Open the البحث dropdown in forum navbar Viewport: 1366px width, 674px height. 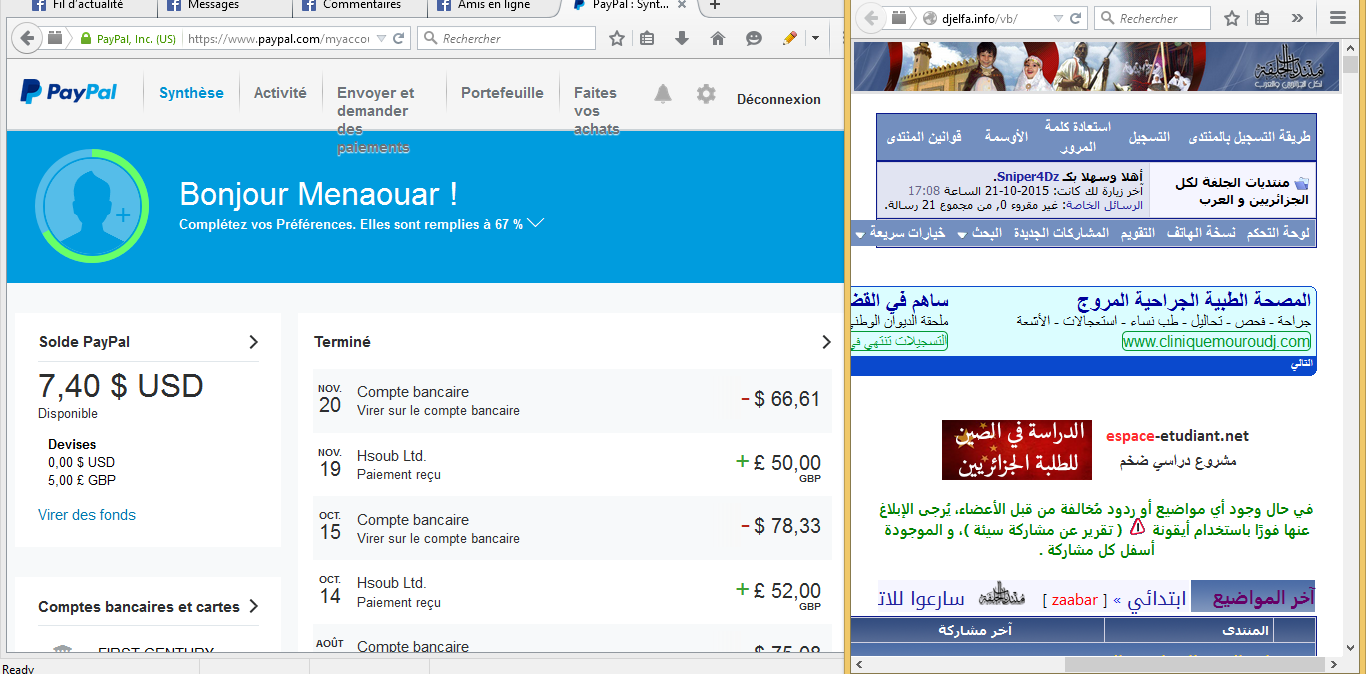point(981,233)
